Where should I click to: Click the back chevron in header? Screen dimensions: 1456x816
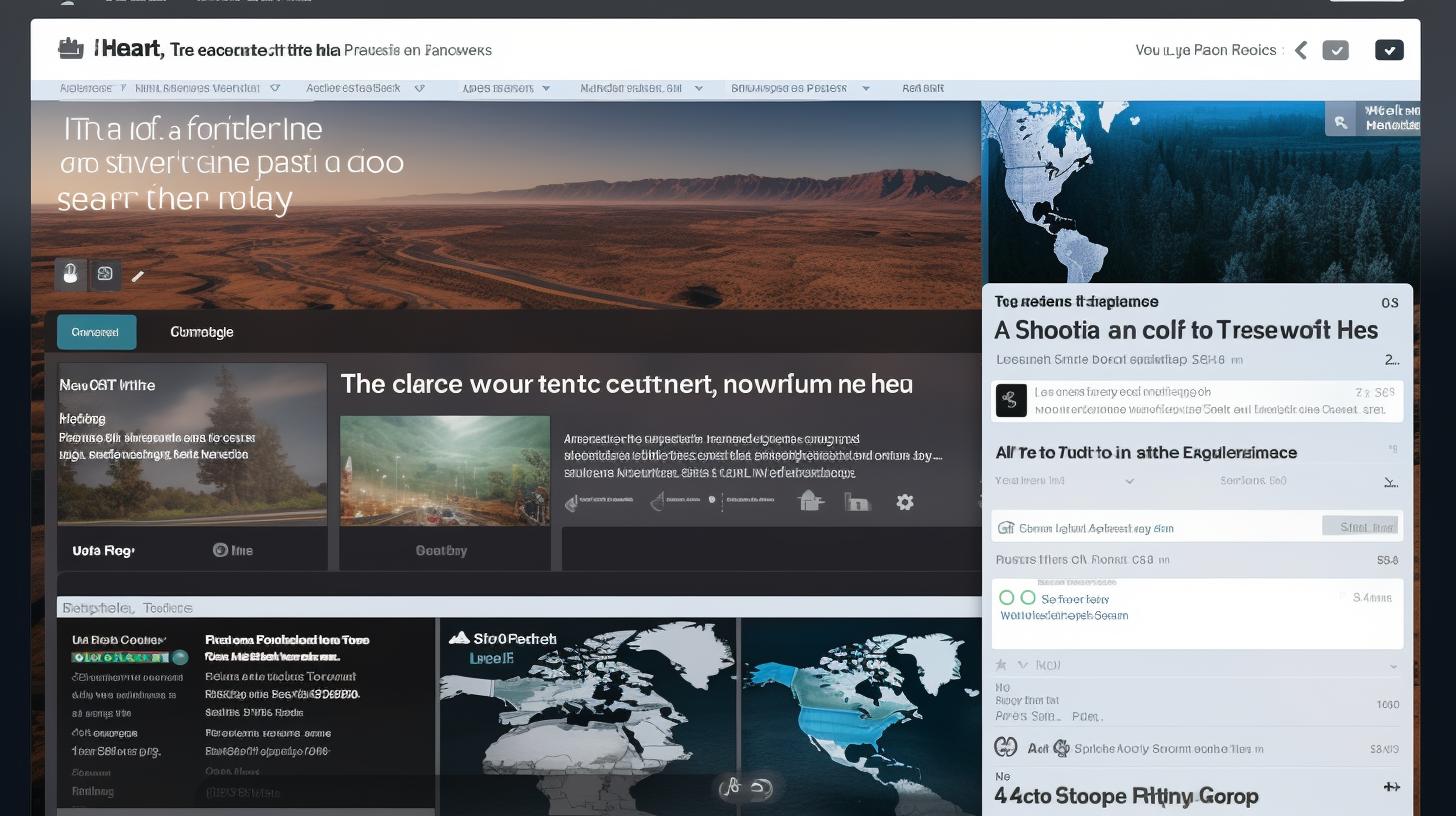coord(1301,50)
